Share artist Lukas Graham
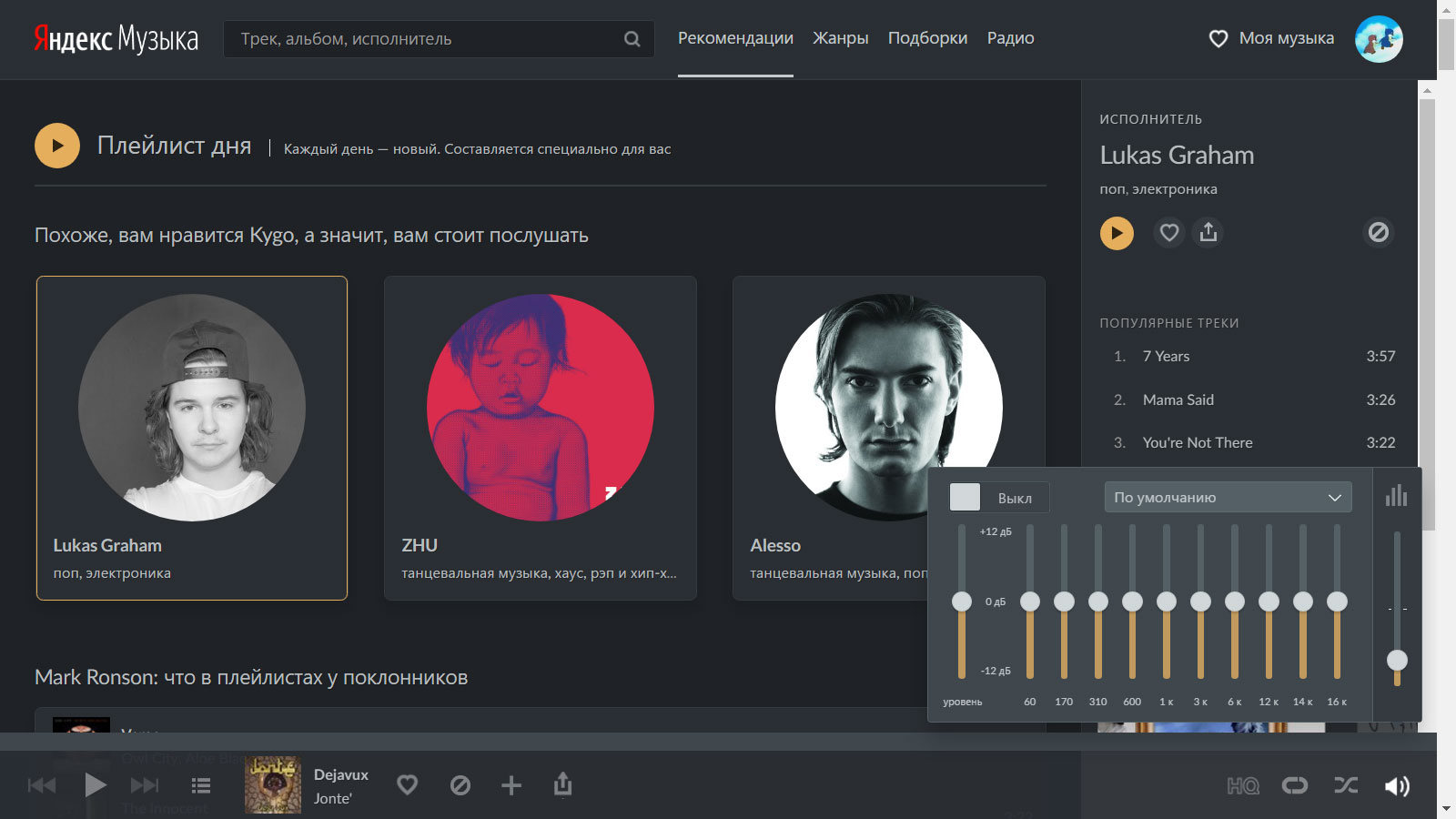Screen dimensions: 1456x819 pos(1208,233)
